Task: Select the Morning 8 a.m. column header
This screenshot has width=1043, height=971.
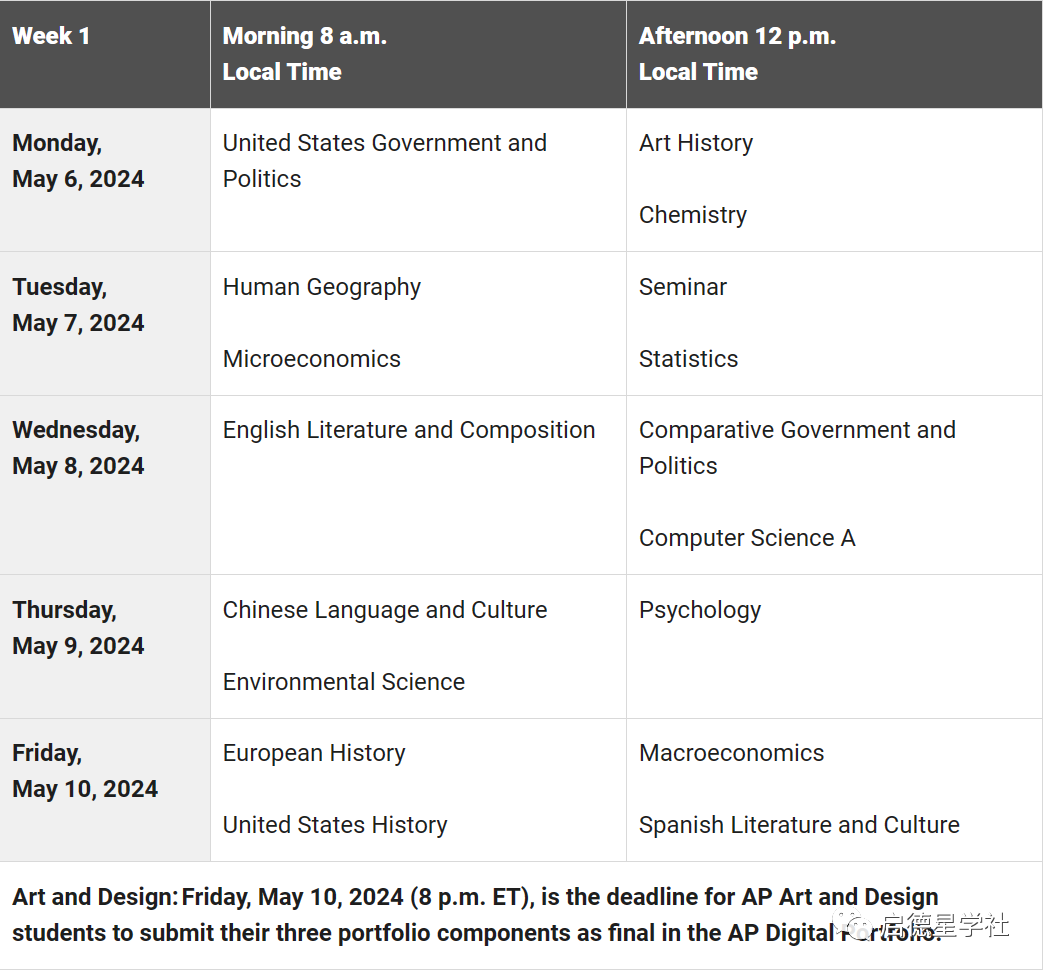Action: coord(304,54)
